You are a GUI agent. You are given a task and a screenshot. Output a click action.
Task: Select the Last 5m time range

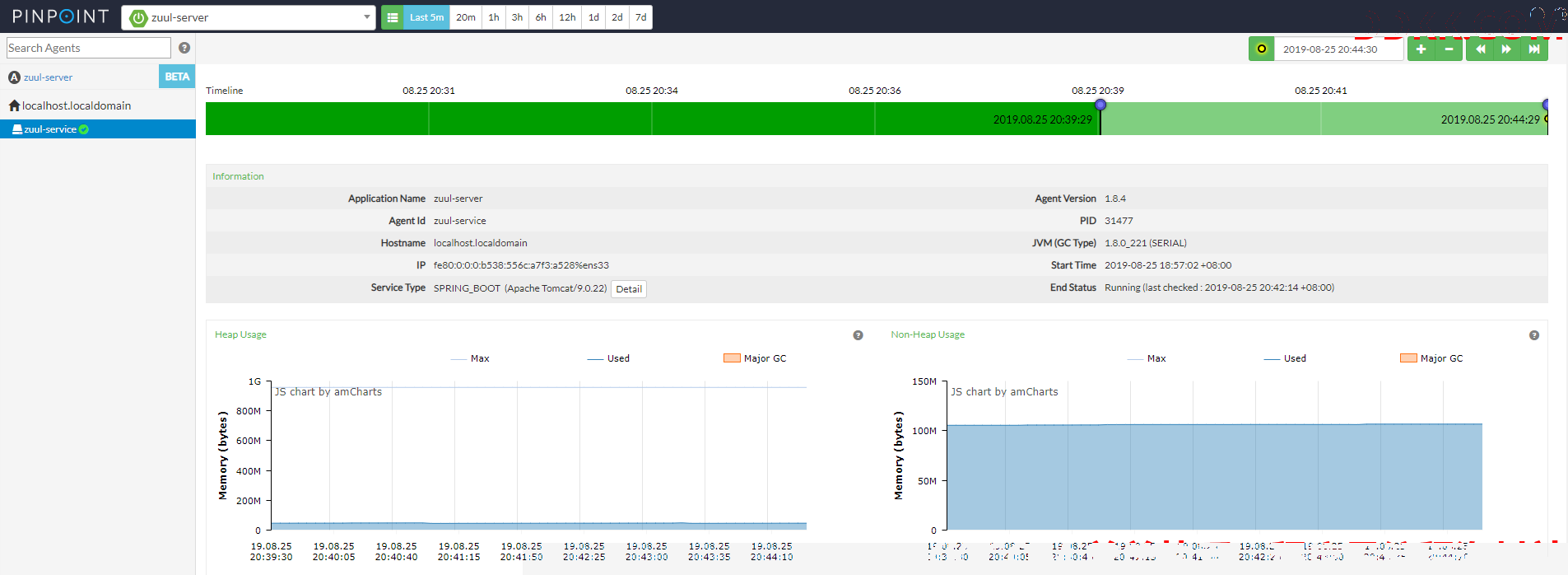click(x=426, y=17)
